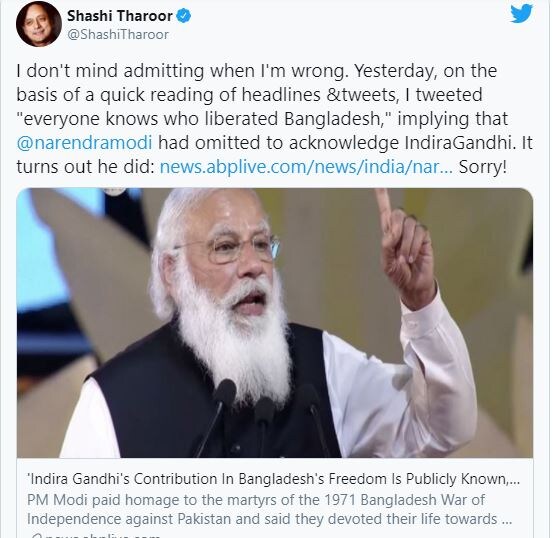
Task: Click the Twitter bird logo
Action: pos(522,13)
